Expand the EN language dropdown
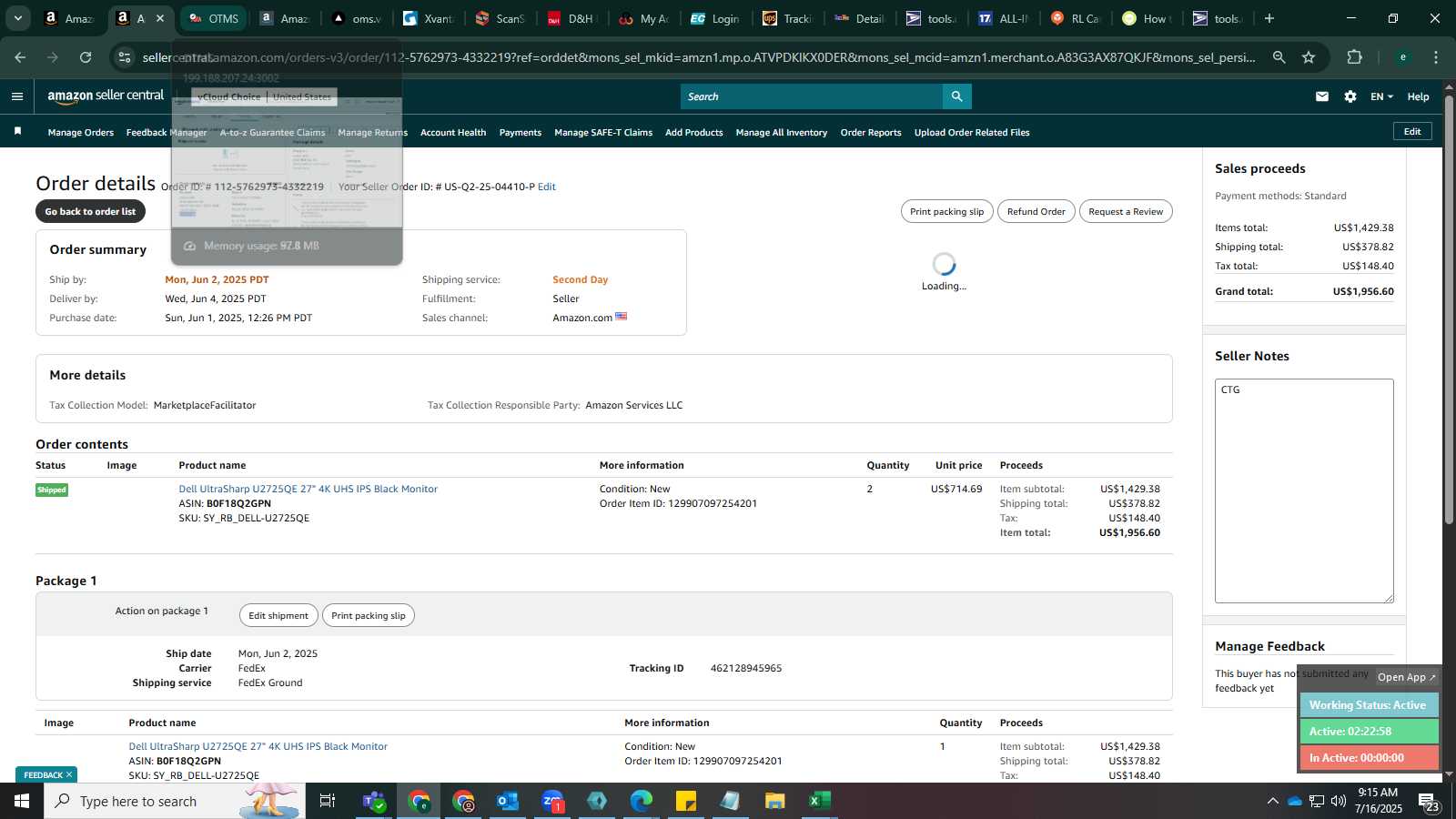 [1381, 96]
